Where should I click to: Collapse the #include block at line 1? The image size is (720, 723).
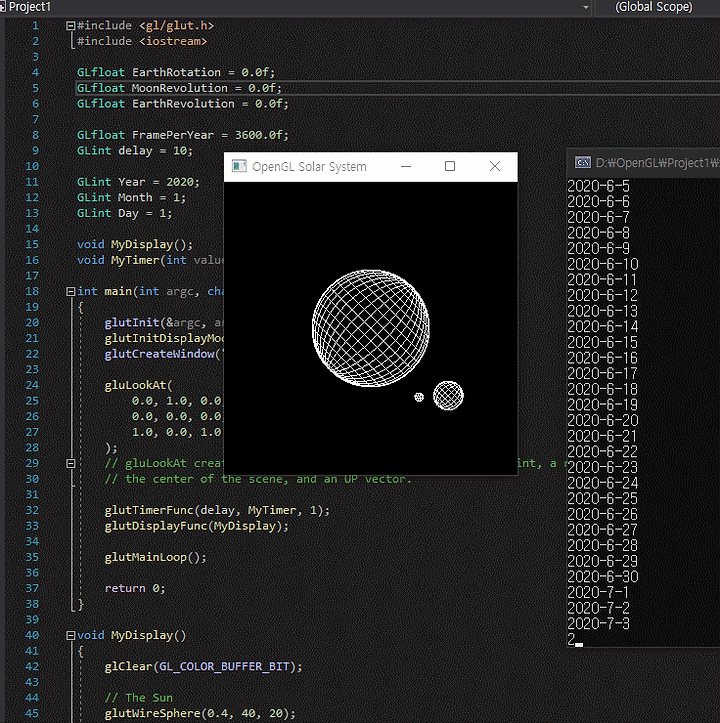71,26
